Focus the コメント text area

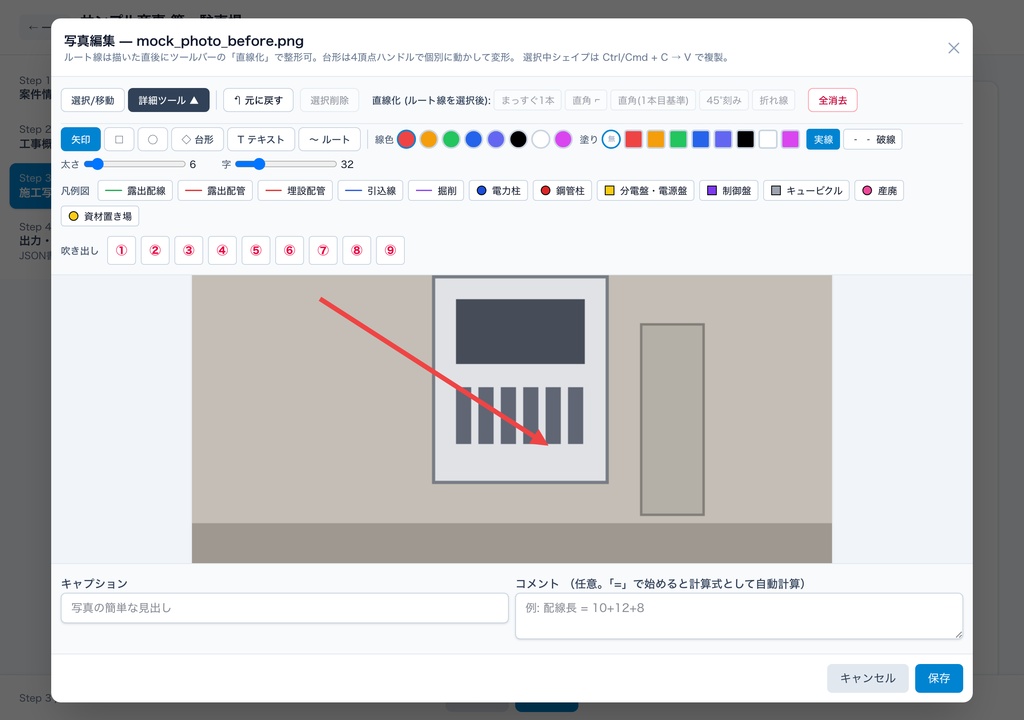pyautogui.click(x=739, y=616)
